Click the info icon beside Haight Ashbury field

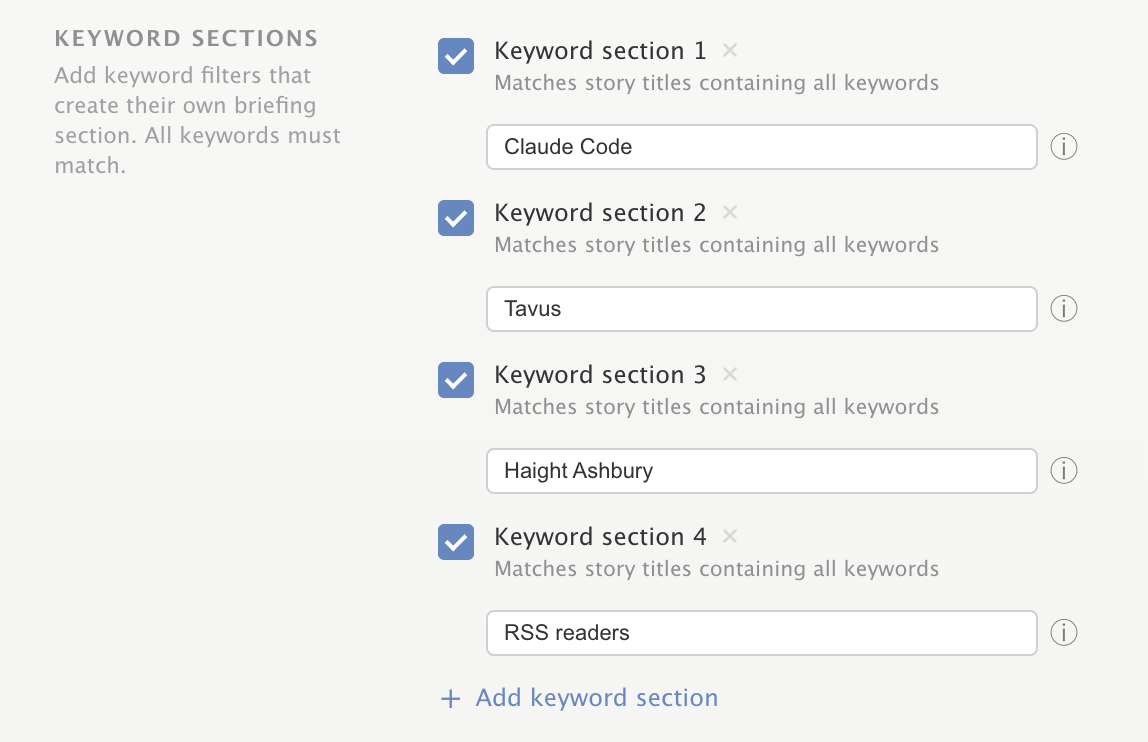(1064, 471)
